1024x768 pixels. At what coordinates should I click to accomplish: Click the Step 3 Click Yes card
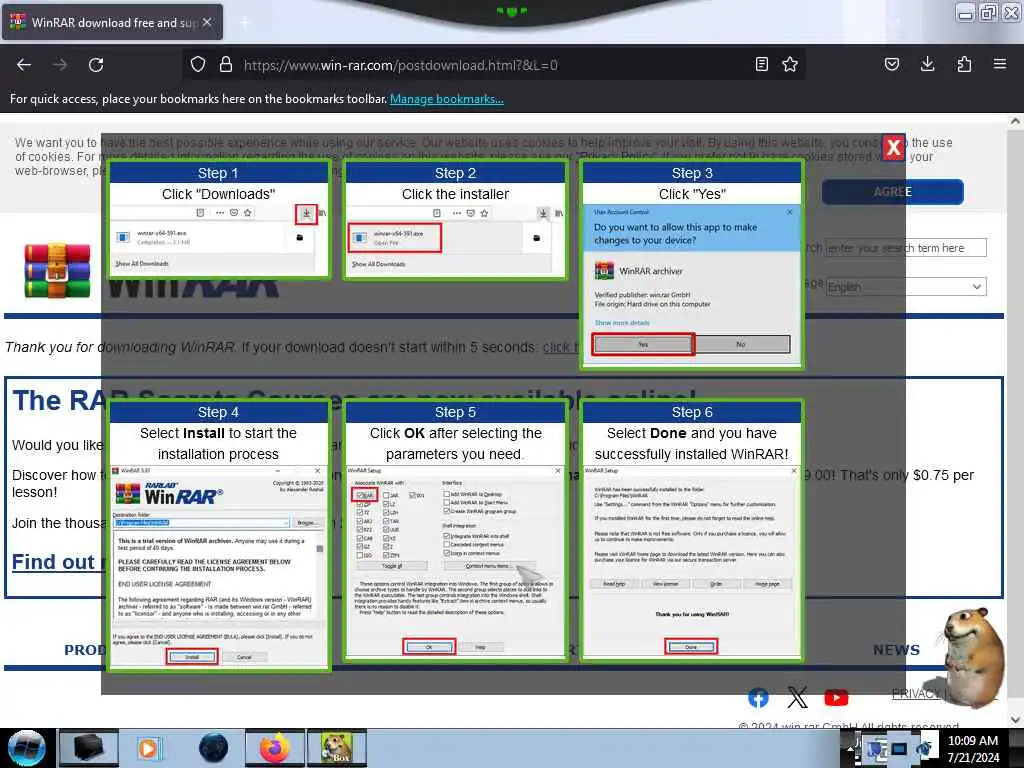692,264
